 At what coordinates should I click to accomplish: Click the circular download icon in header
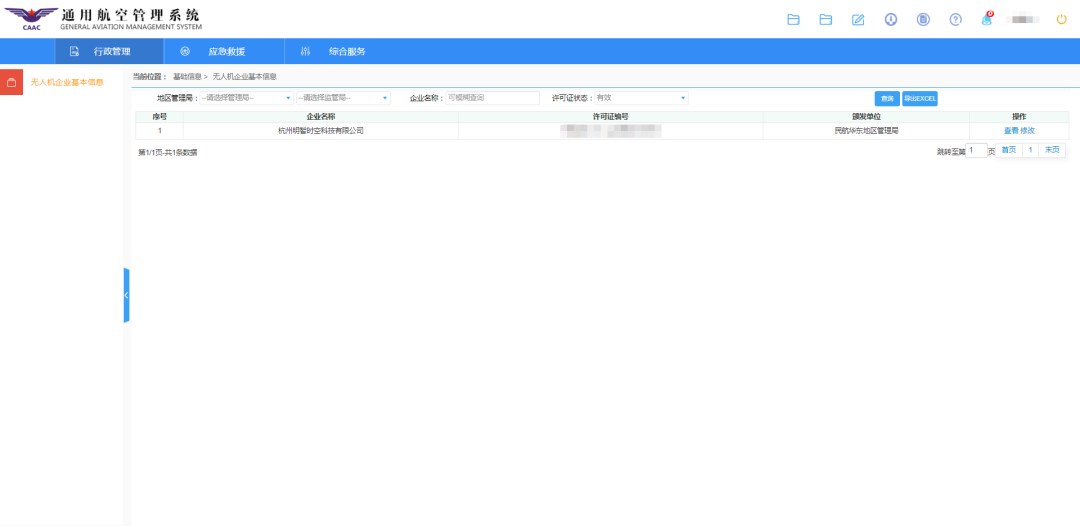(x=890, y=19)
